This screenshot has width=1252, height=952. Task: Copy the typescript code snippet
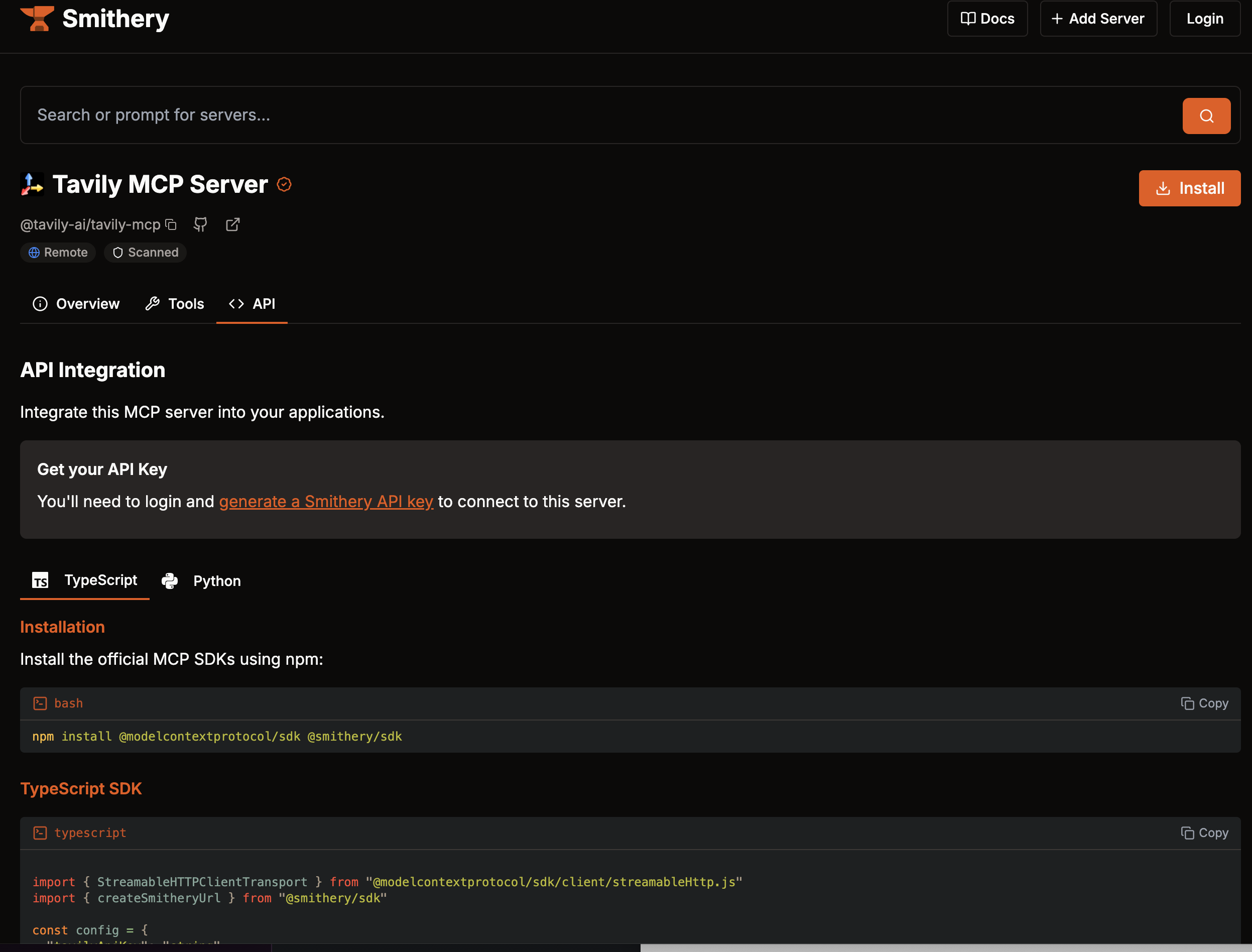tap(1205, 833)
